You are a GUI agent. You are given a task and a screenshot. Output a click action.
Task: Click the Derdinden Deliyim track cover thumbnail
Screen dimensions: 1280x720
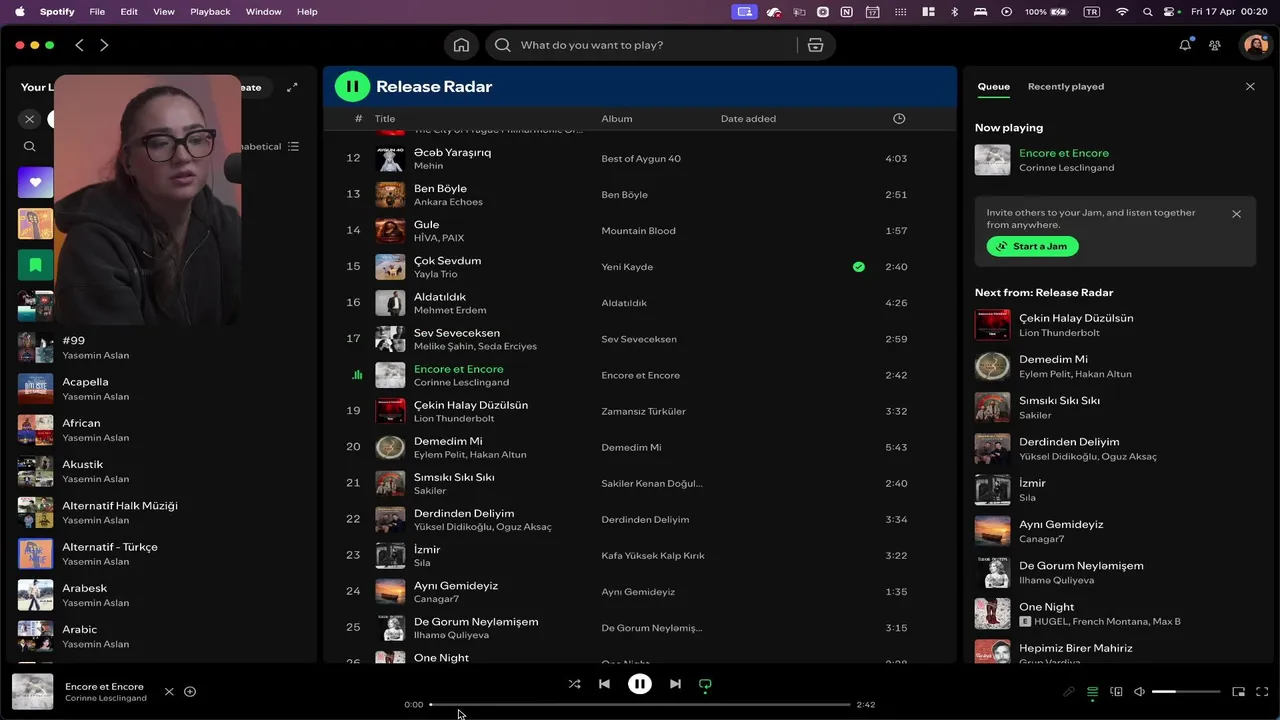tap(390, 519)
